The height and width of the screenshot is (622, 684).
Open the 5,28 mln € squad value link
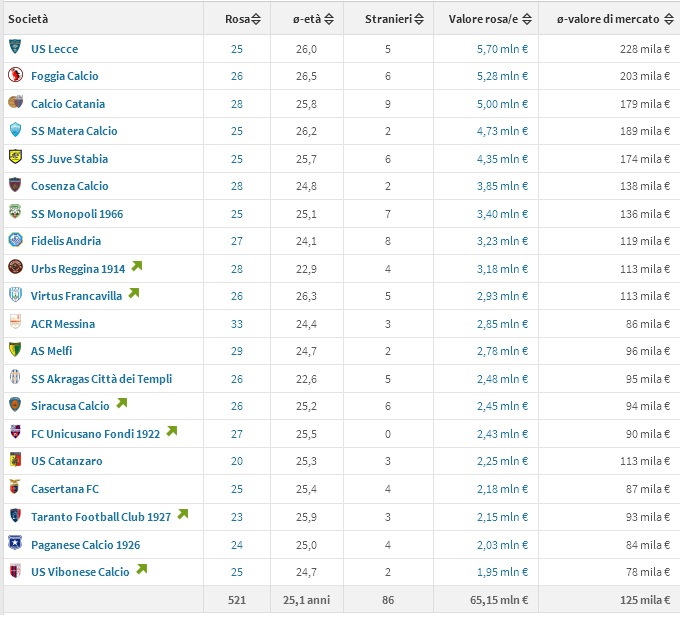(x=502, y=76)
